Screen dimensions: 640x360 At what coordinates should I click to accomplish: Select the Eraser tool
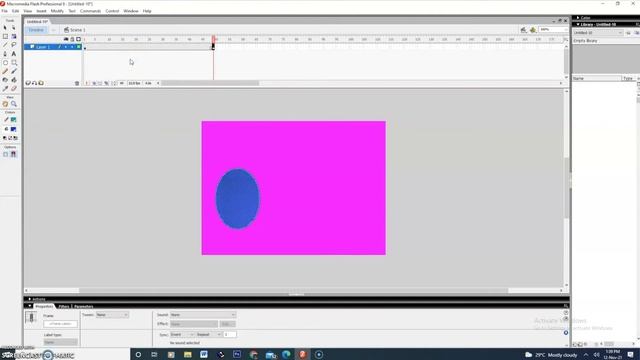pos(14,89)
